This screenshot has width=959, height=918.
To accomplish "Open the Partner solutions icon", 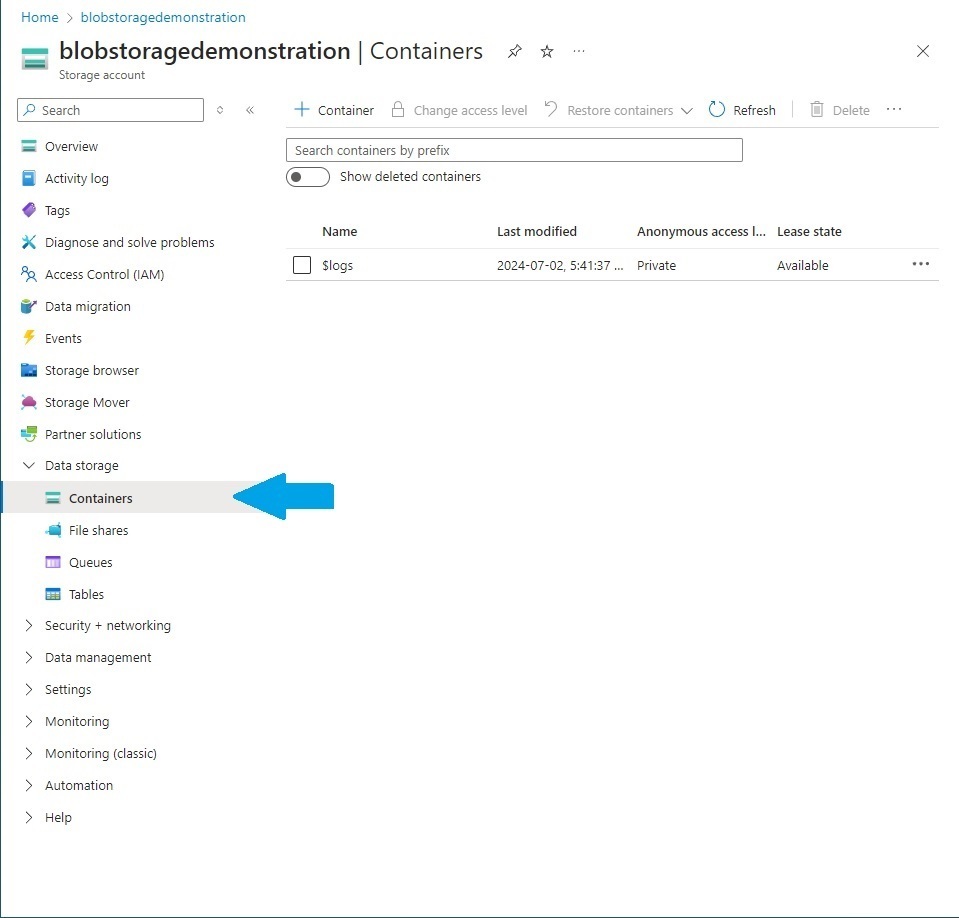I will 29,434.
